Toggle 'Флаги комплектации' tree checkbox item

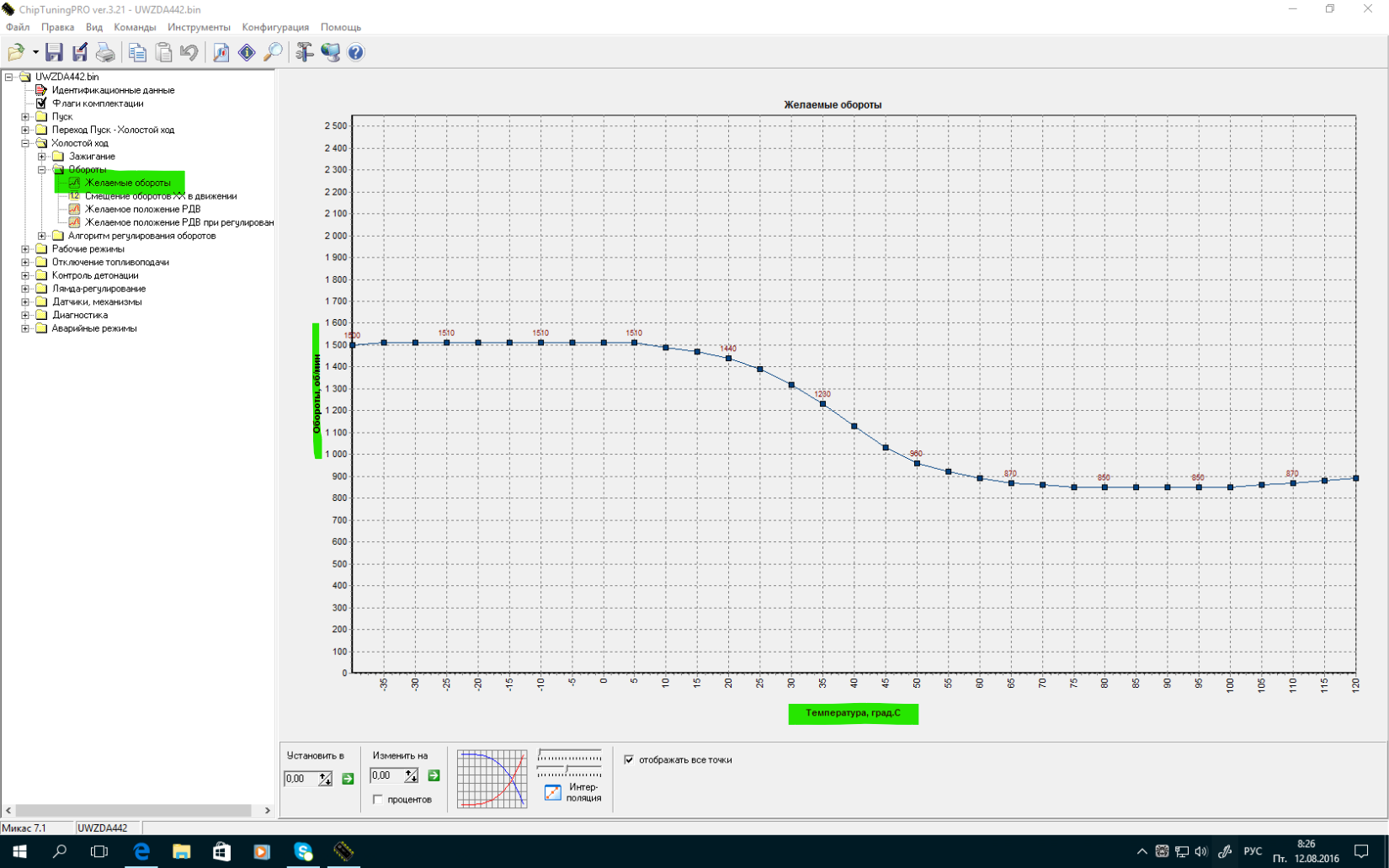(x=41, y=104)
